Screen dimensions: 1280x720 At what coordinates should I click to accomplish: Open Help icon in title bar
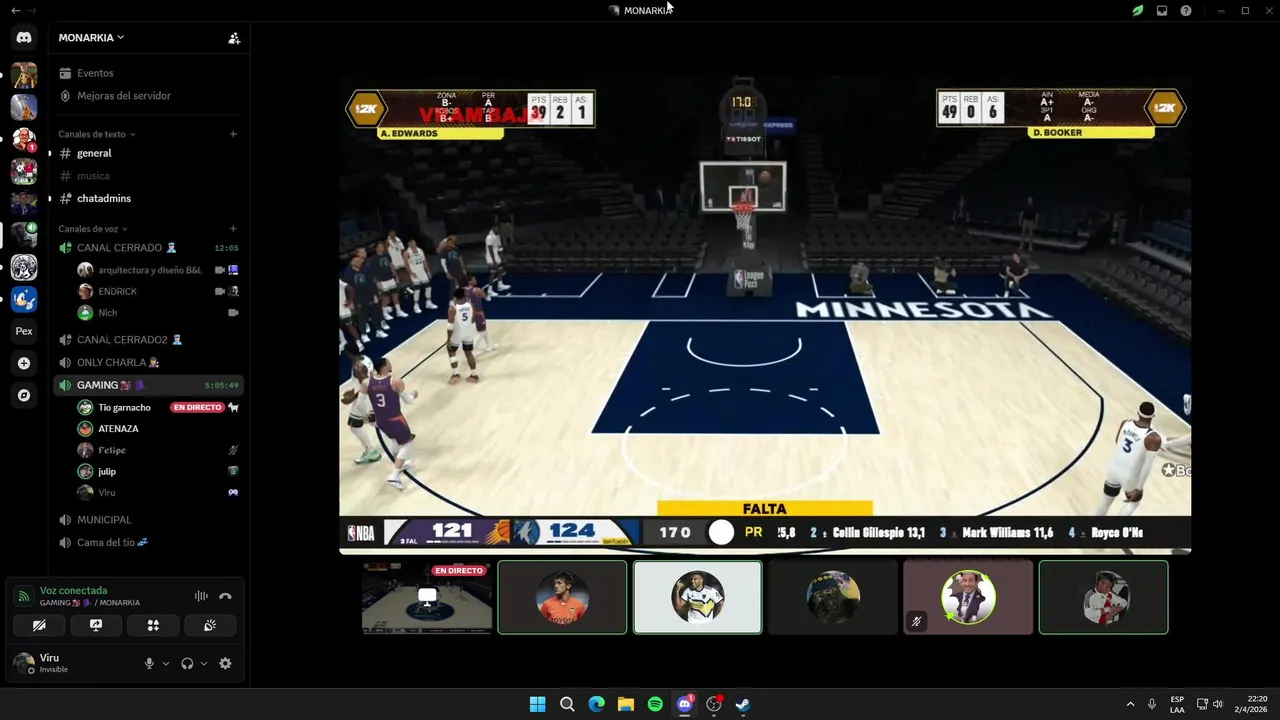click(1186, 10)
